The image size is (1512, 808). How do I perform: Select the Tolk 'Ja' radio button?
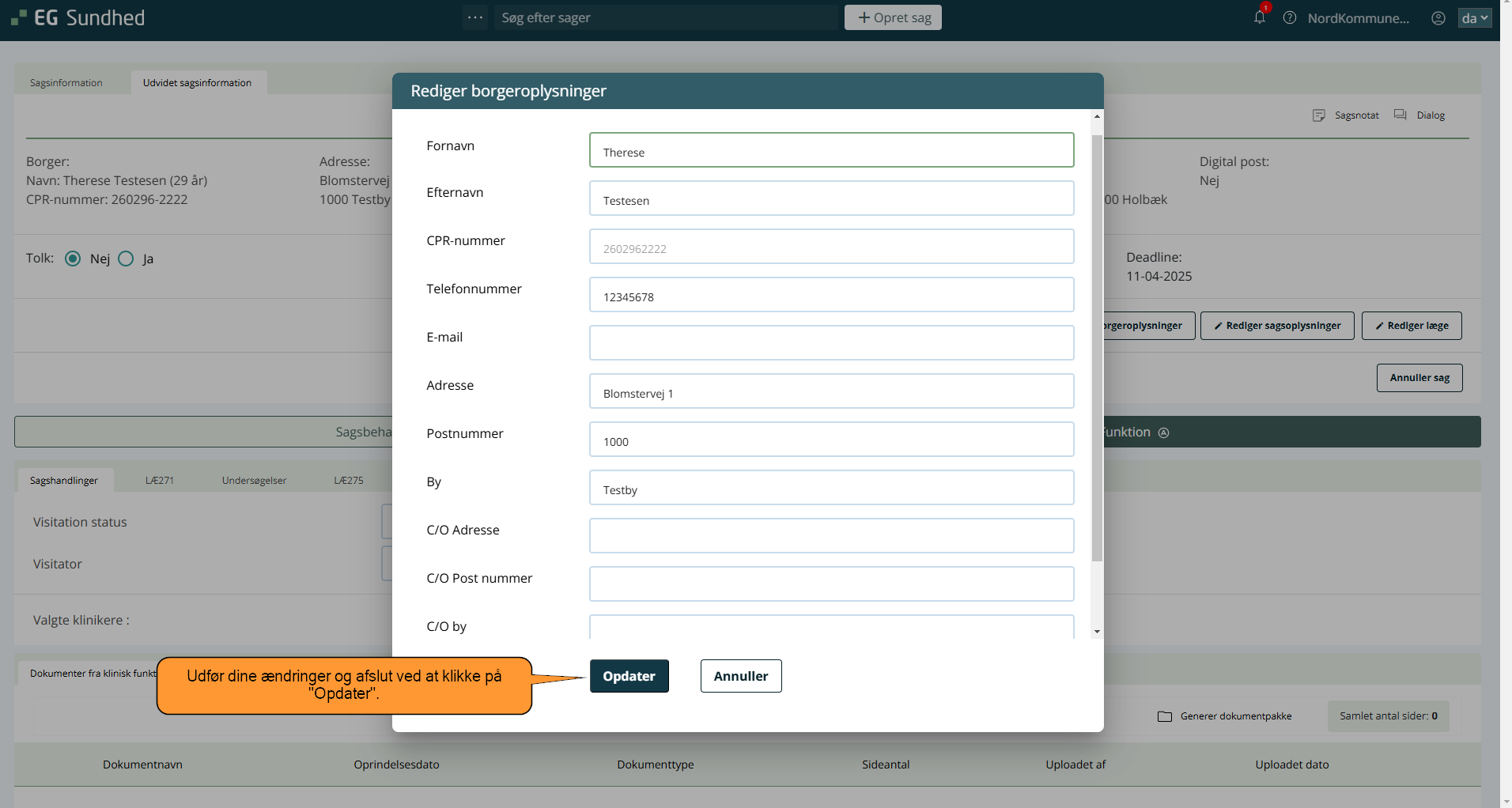(x=126, y=259)
